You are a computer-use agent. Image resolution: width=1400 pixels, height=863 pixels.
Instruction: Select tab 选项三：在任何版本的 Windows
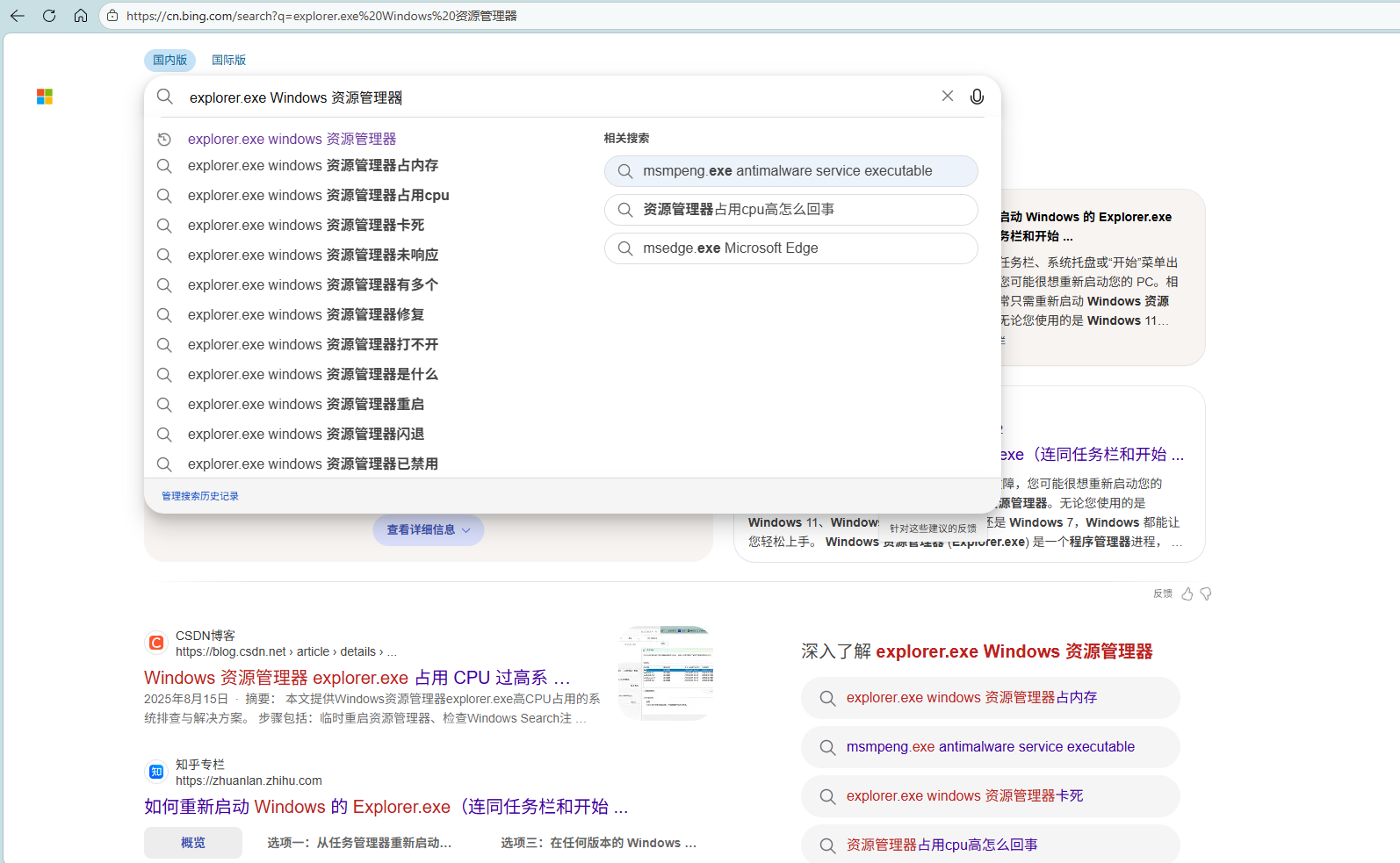(599, 843)
